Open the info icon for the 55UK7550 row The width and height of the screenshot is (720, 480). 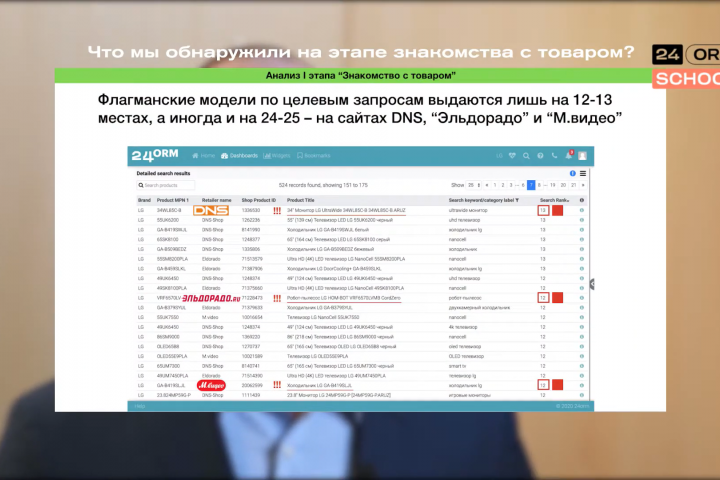click(x=582, y=317)
